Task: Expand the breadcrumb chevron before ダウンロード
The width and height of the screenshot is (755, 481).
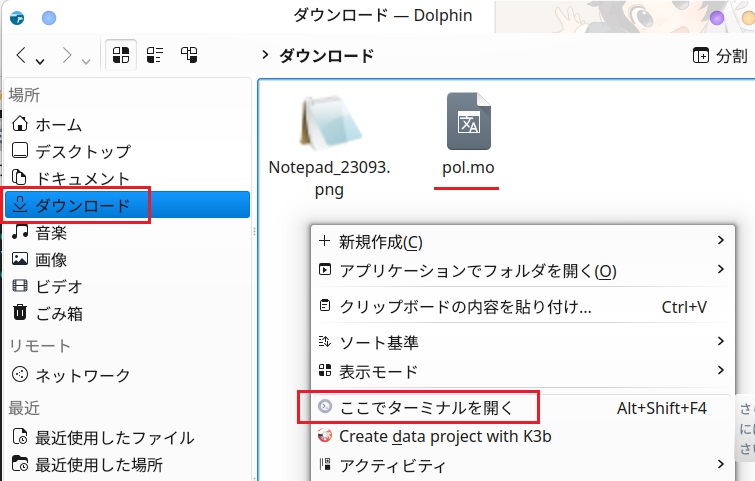Action: pyautogui.click(x=265, y=56)
